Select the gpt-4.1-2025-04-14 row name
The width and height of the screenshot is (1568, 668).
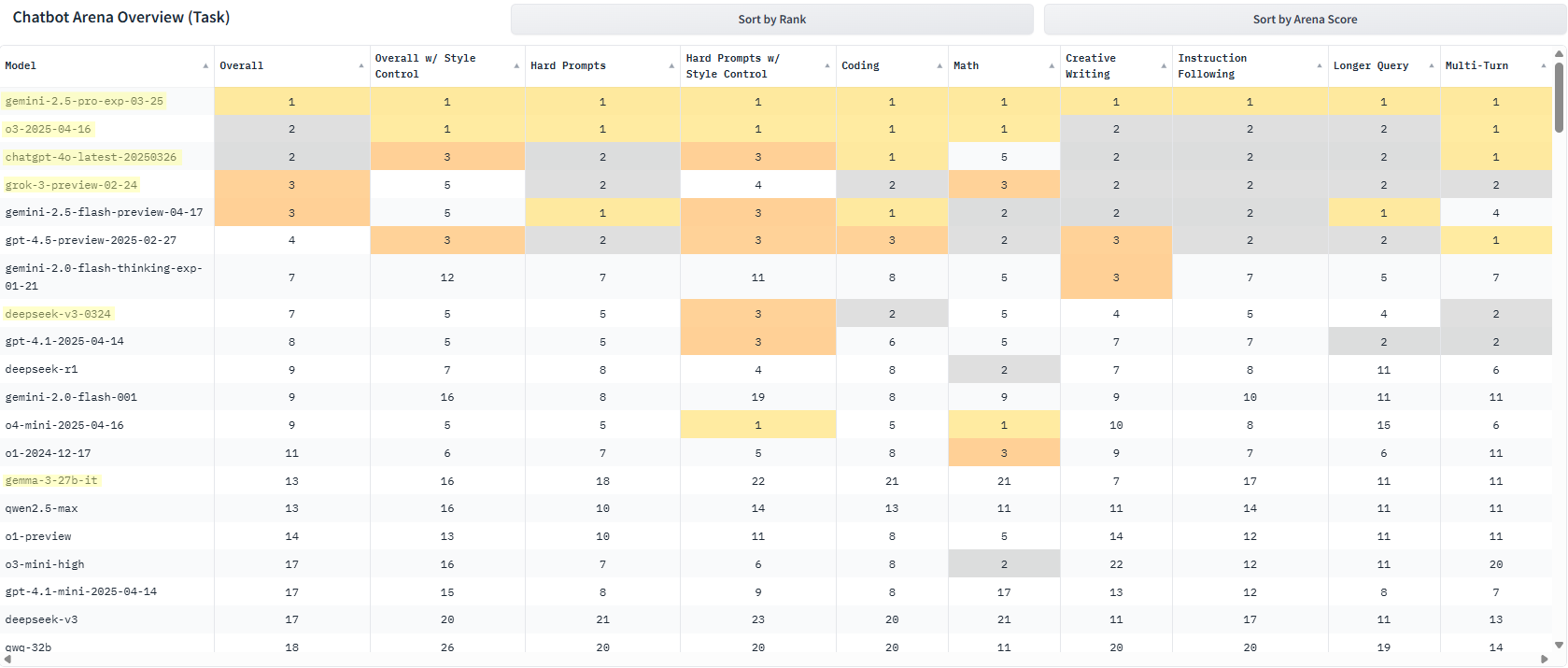point(64,341)
